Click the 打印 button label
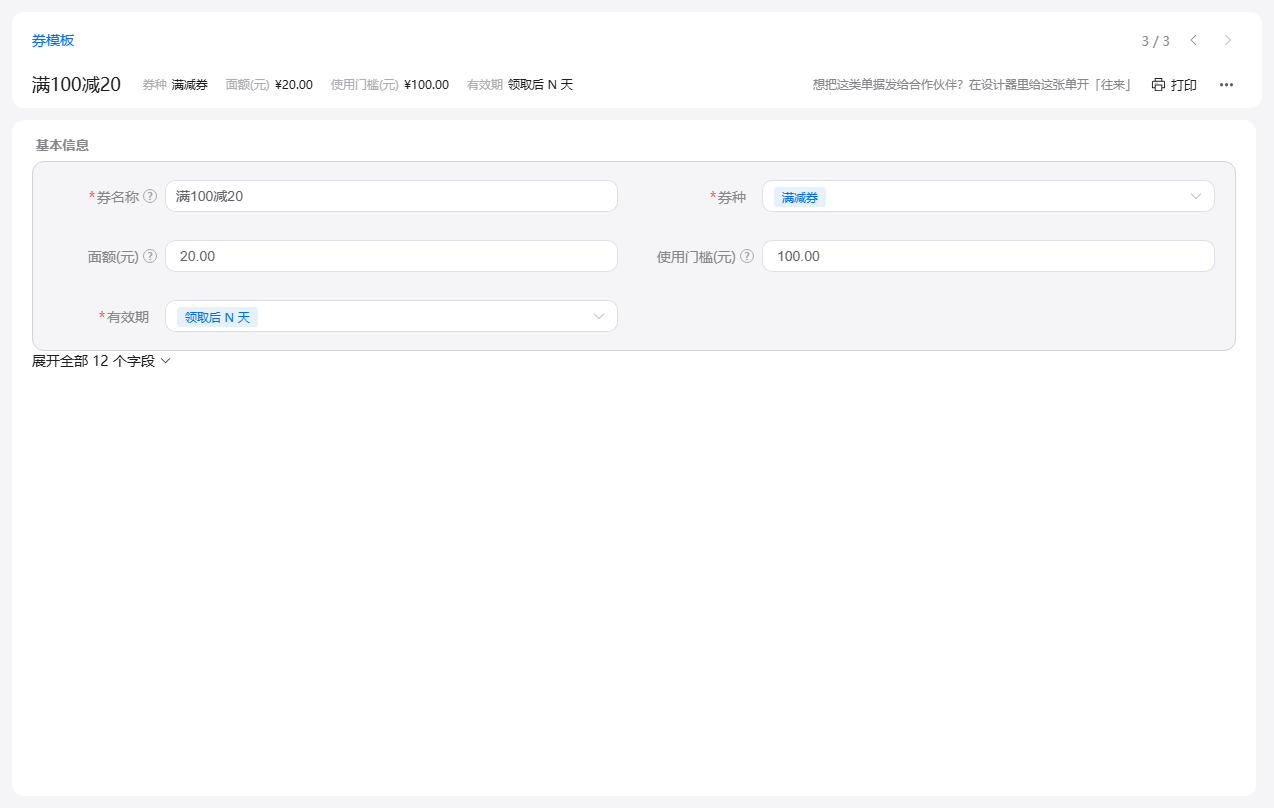The width and height of the screenshot is (1274, 808). tap(1184, 85)
